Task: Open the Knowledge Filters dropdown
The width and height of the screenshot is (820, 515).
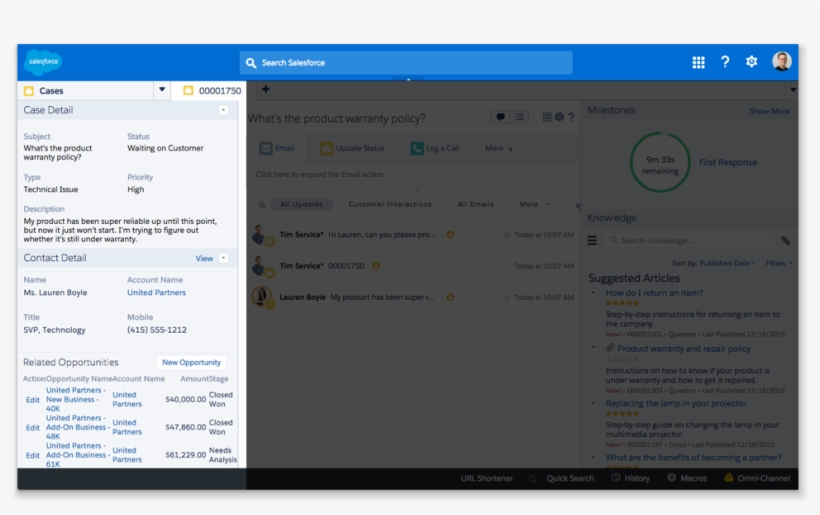Action: (x=779, y=263)
